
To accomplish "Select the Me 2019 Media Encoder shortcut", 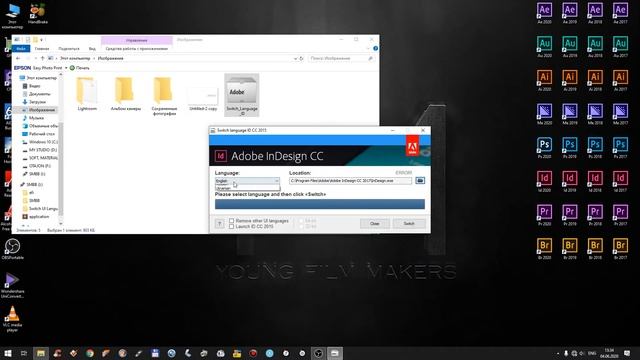I will (x=570, y=114).
